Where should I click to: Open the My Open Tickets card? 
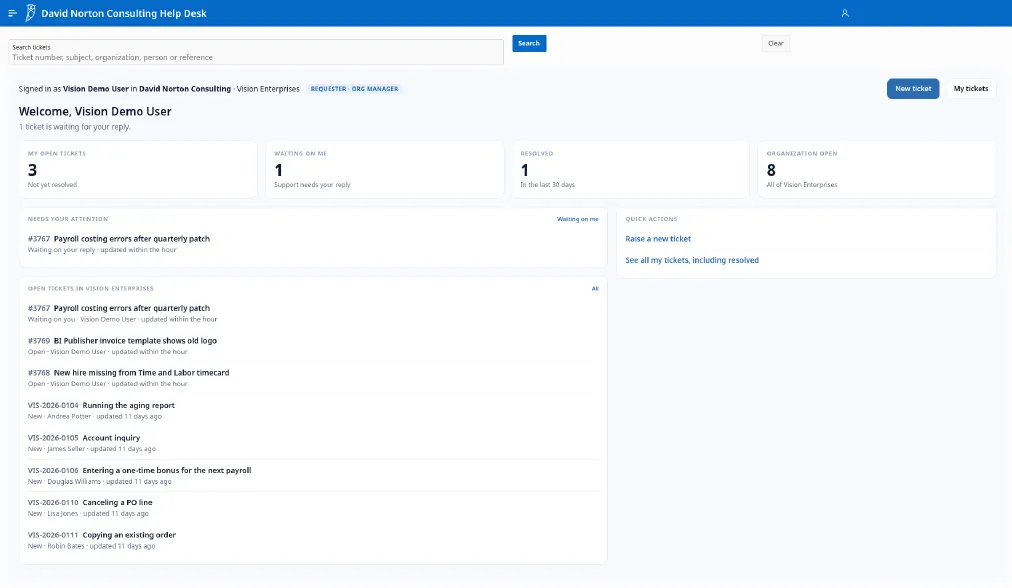tap(138, 170)
